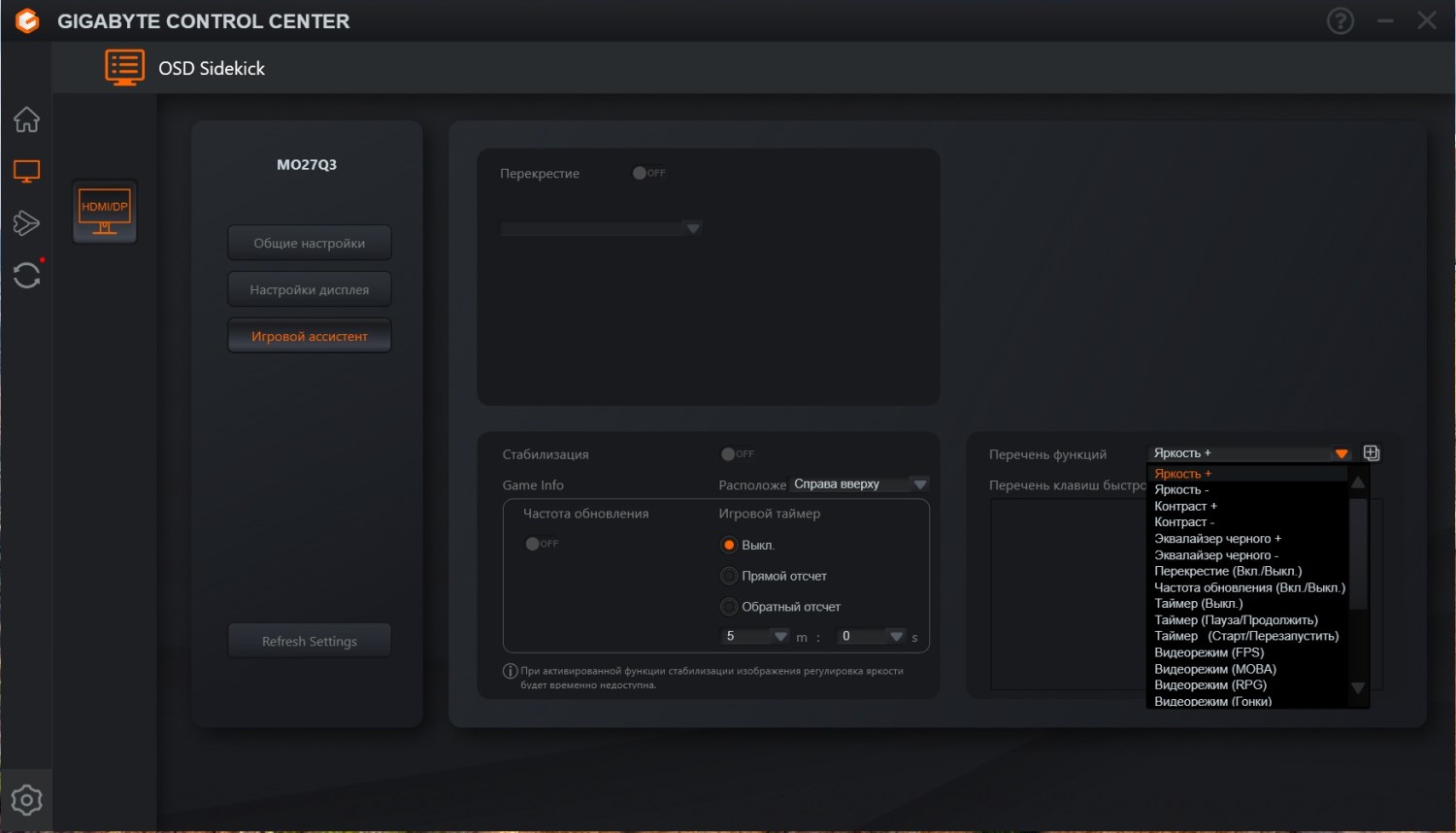Click the function list scroll up arrow

(x=1358, y=482)
